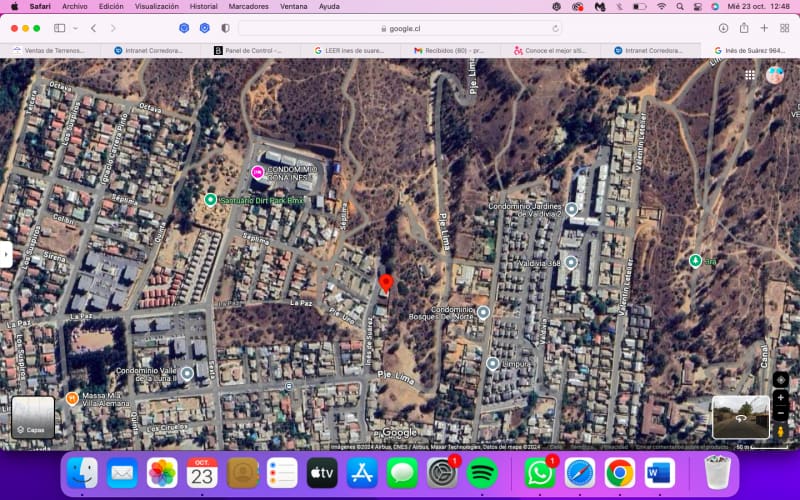Click the map's my location button
This screenshot has width=800, height=500.
(780, 380)
